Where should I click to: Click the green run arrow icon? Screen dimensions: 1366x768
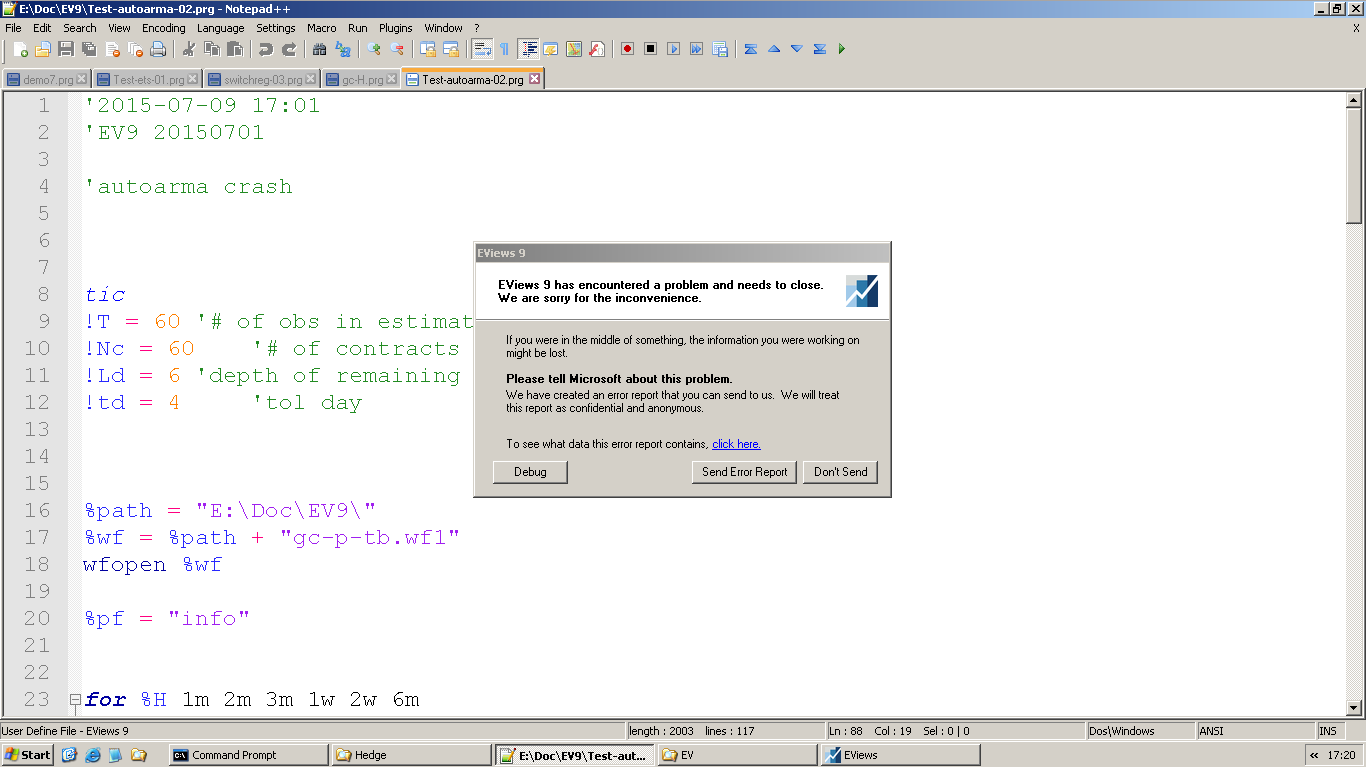[x=842, y=49]
